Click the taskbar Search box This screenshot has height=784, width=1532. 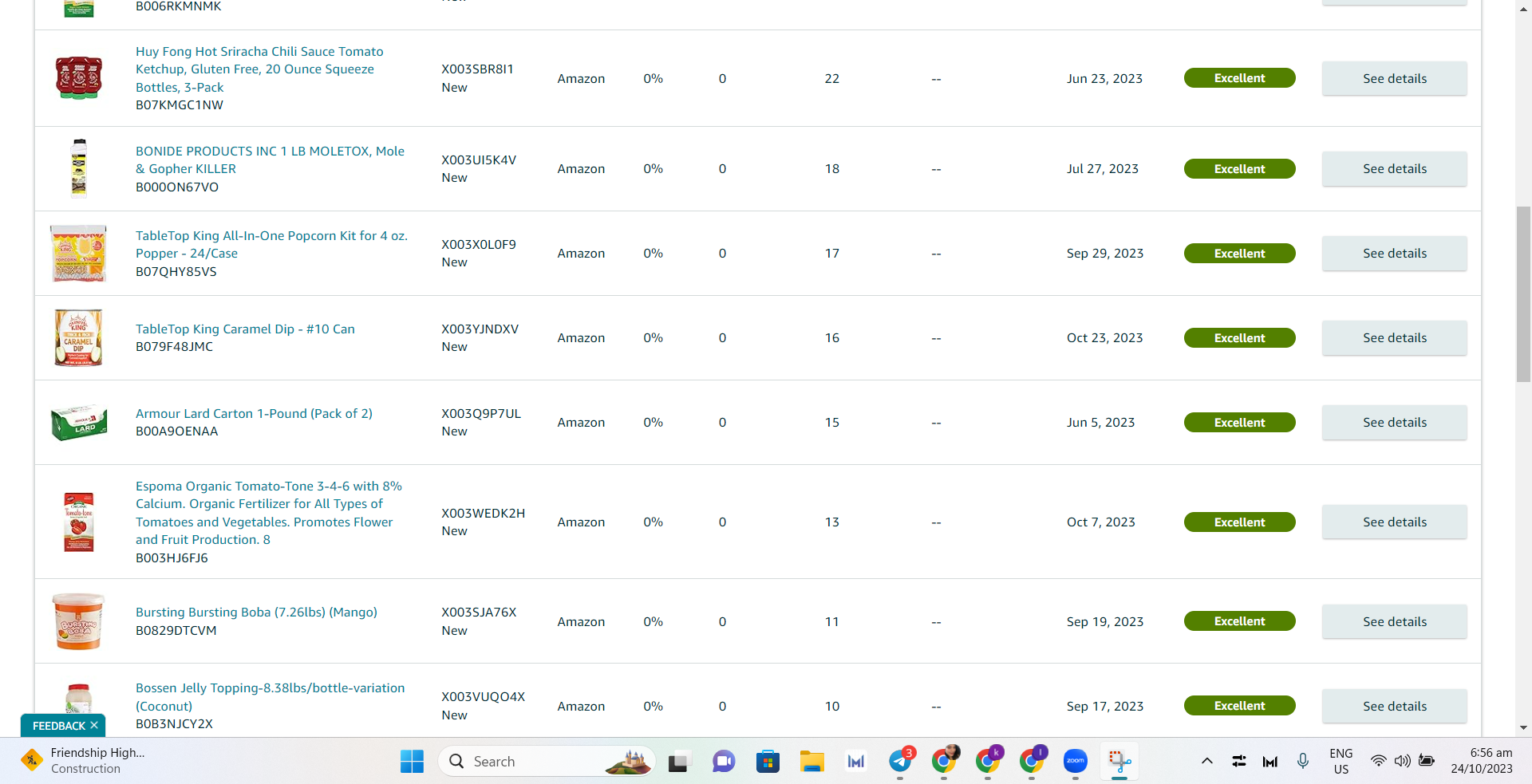tap(547, 762)
